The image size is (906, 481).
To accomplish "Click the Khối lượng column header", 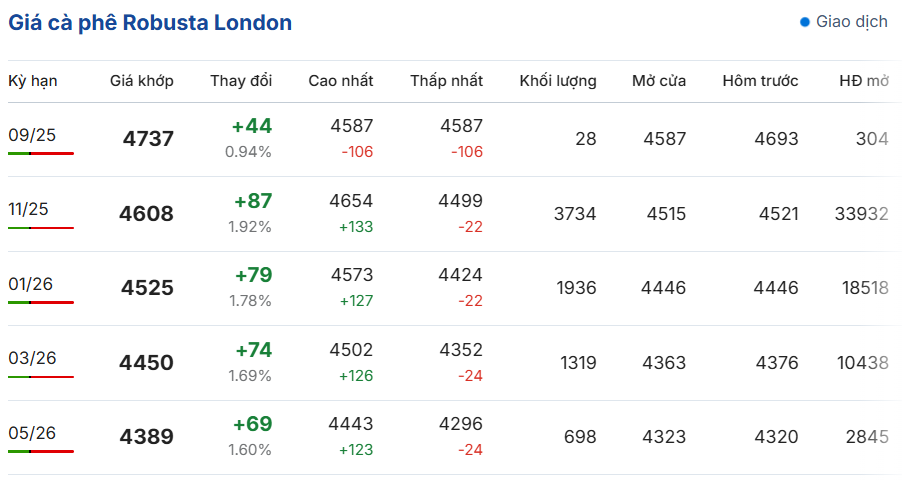I will tap(558, 81).
